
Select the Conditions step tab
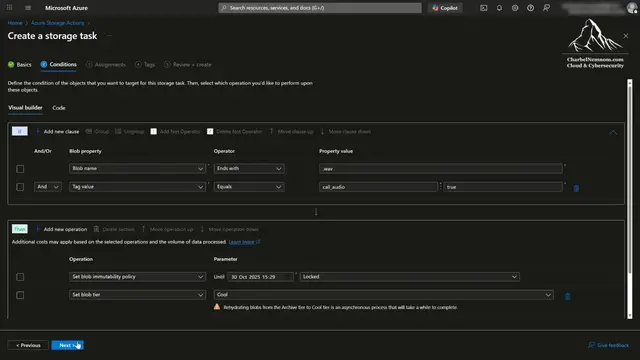pyautogui.click(x=58, y=64)
